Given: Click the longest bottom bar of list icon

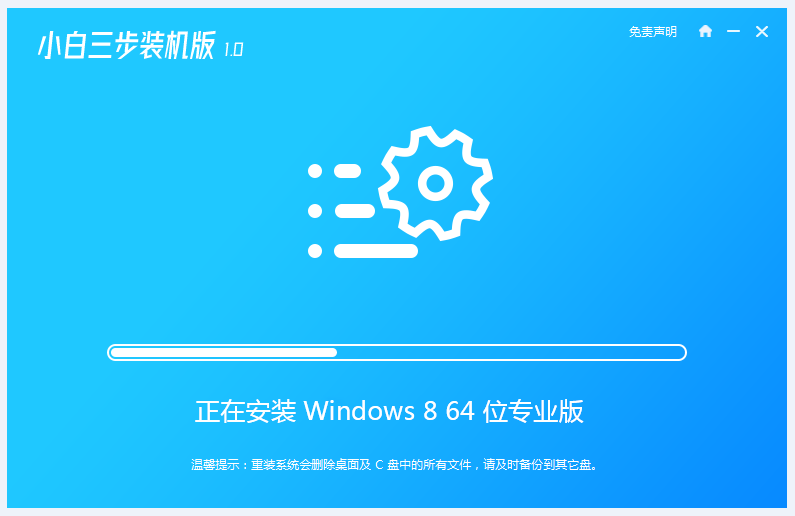Looking at the screenshot, I should [x=376, y=250].
